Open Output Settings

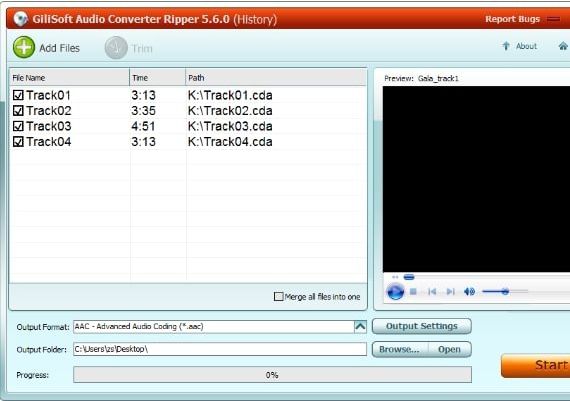(x=422, y=326)
